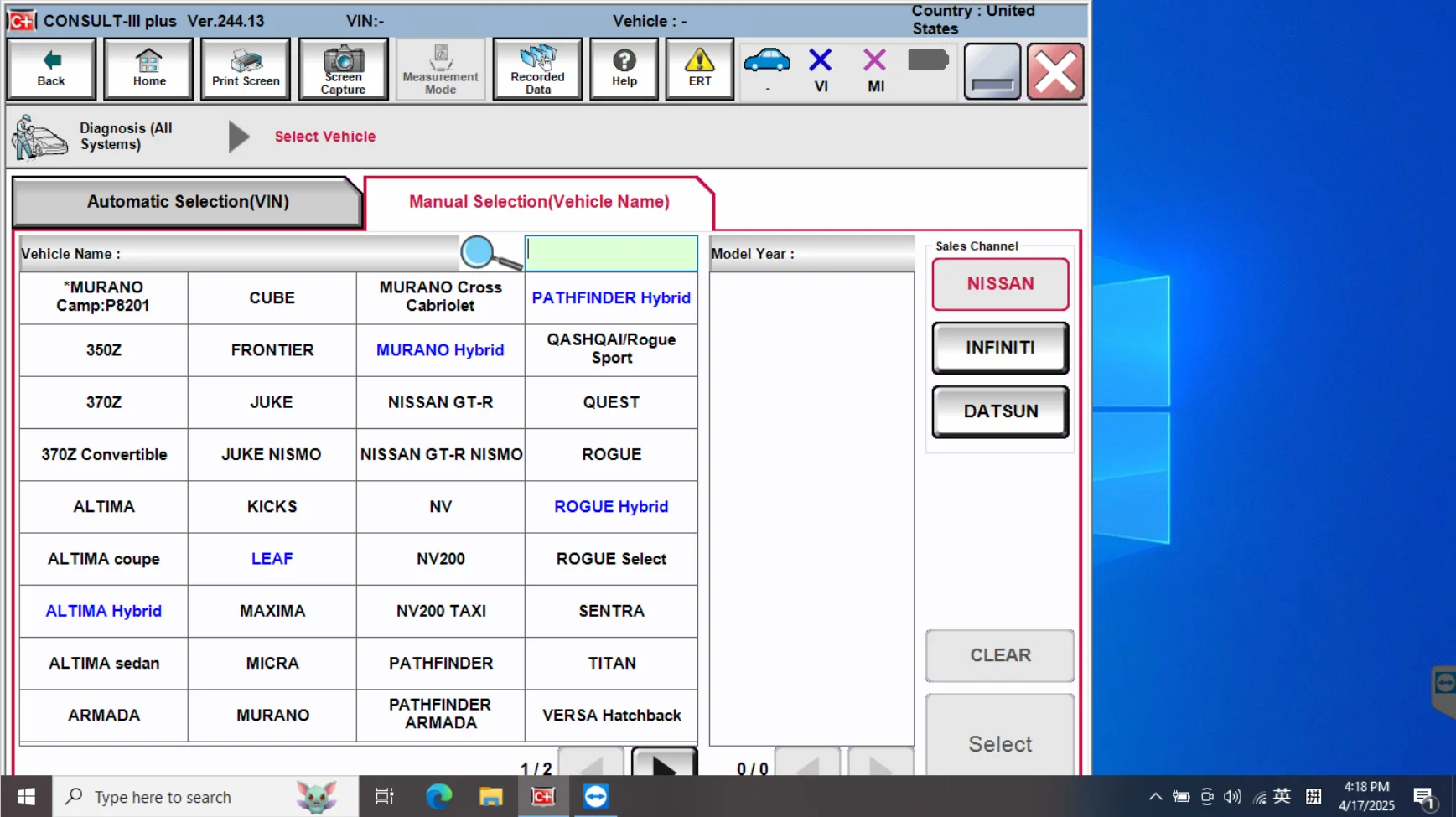This screenshot has height=817, width=1456.
Task: Switch sales channel to INFINITI
Action: click(x=1000, y=348)
